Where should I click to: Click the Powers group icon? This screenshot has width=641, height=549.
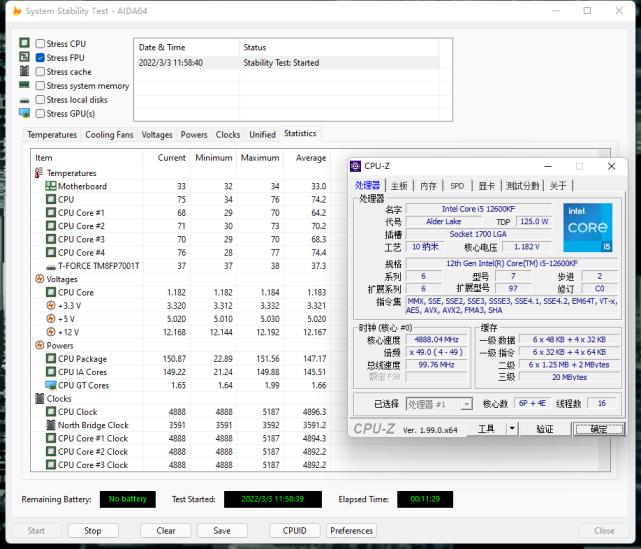coord(39,345)
